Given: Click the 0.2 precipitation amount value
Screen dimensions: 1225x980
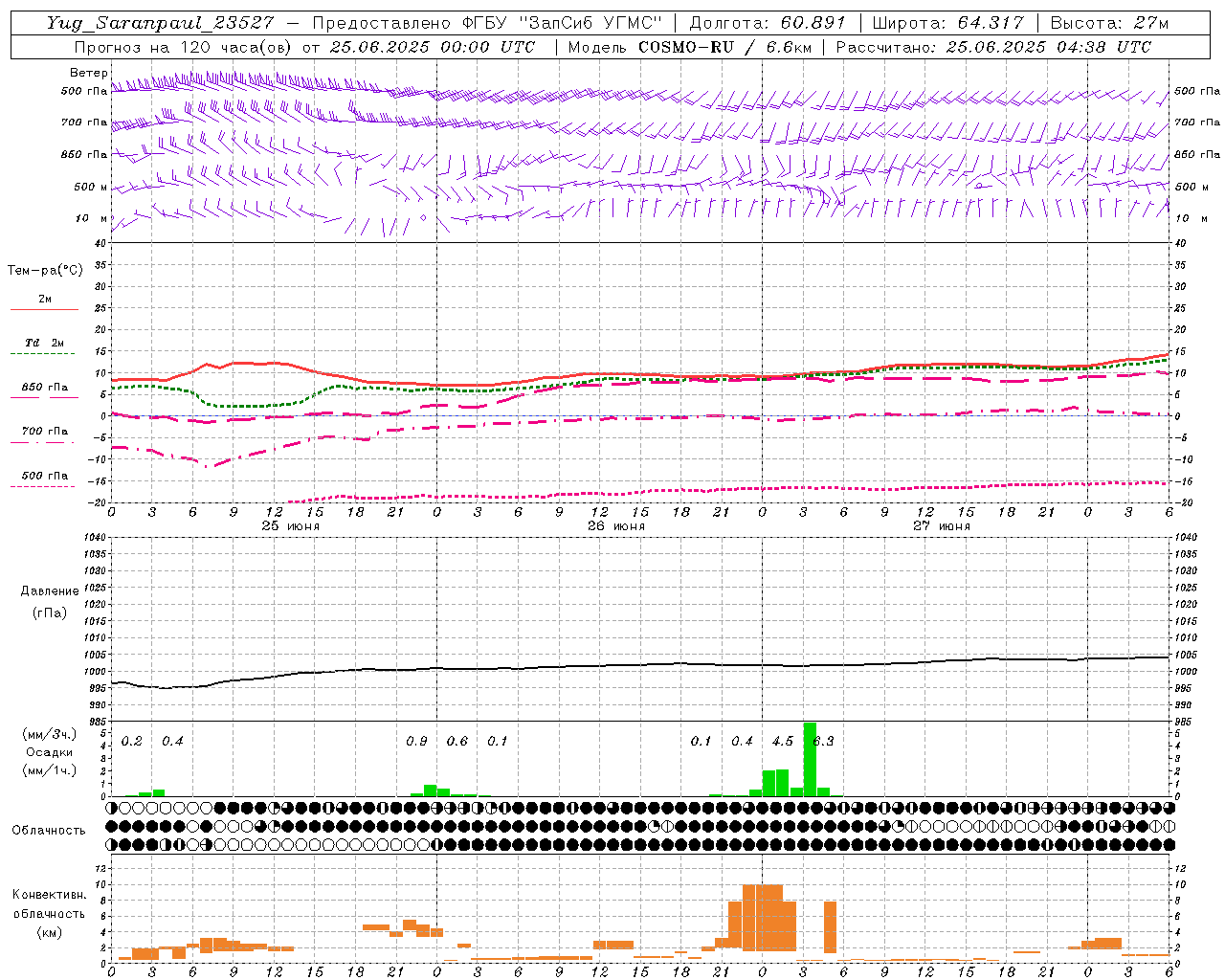Looking at the screenshot, I should click(x=132, y=741).
